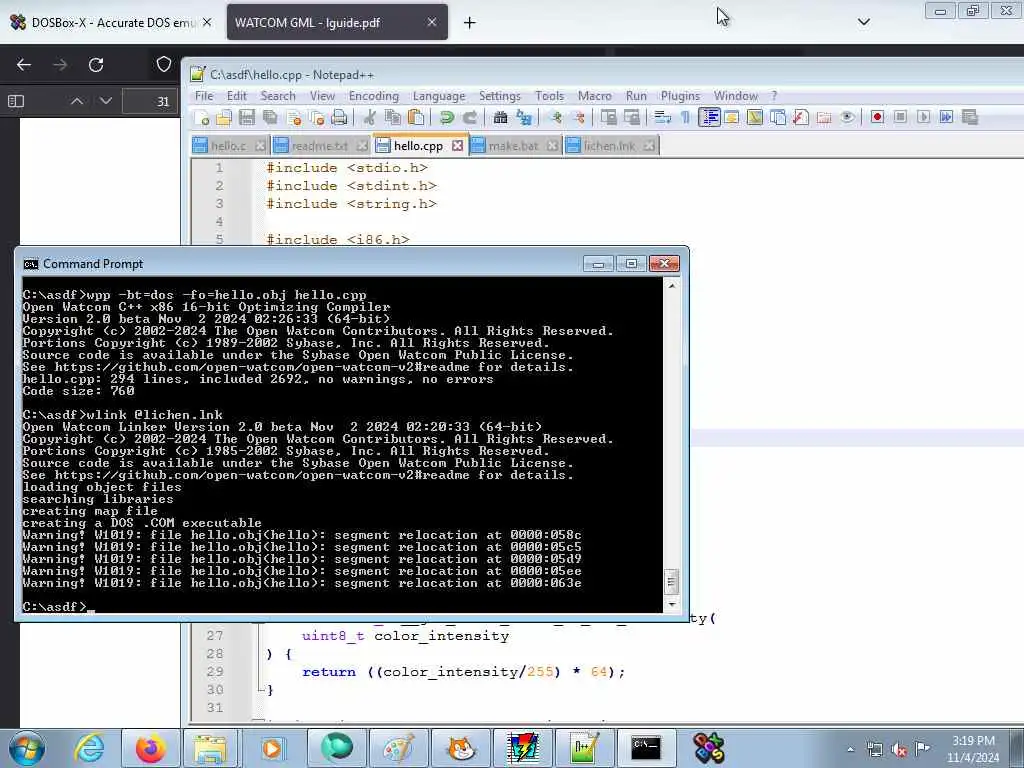Switch to the readme.txt tab
Viewport: 1024px width, 768px height.
tap(319, 146)
